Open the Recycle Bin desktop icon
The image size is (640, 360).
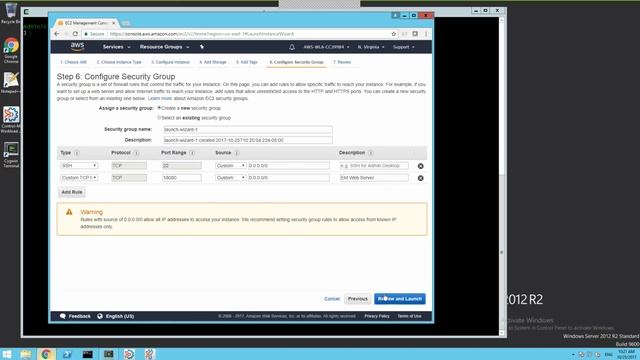click(11, 12)
